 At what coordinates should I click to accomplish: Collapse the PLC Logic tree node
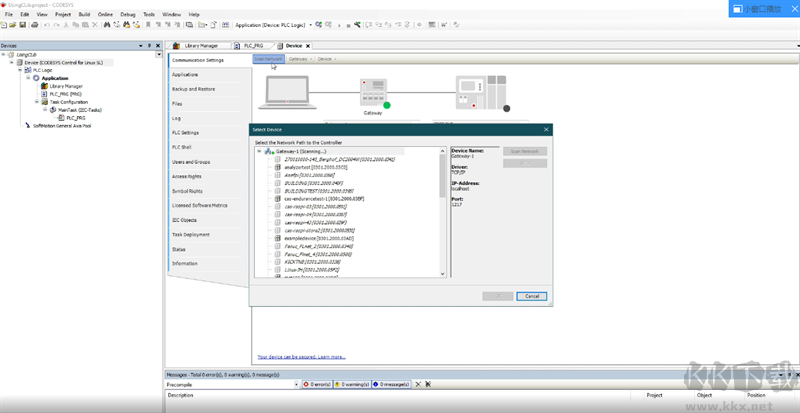point(21,69)
